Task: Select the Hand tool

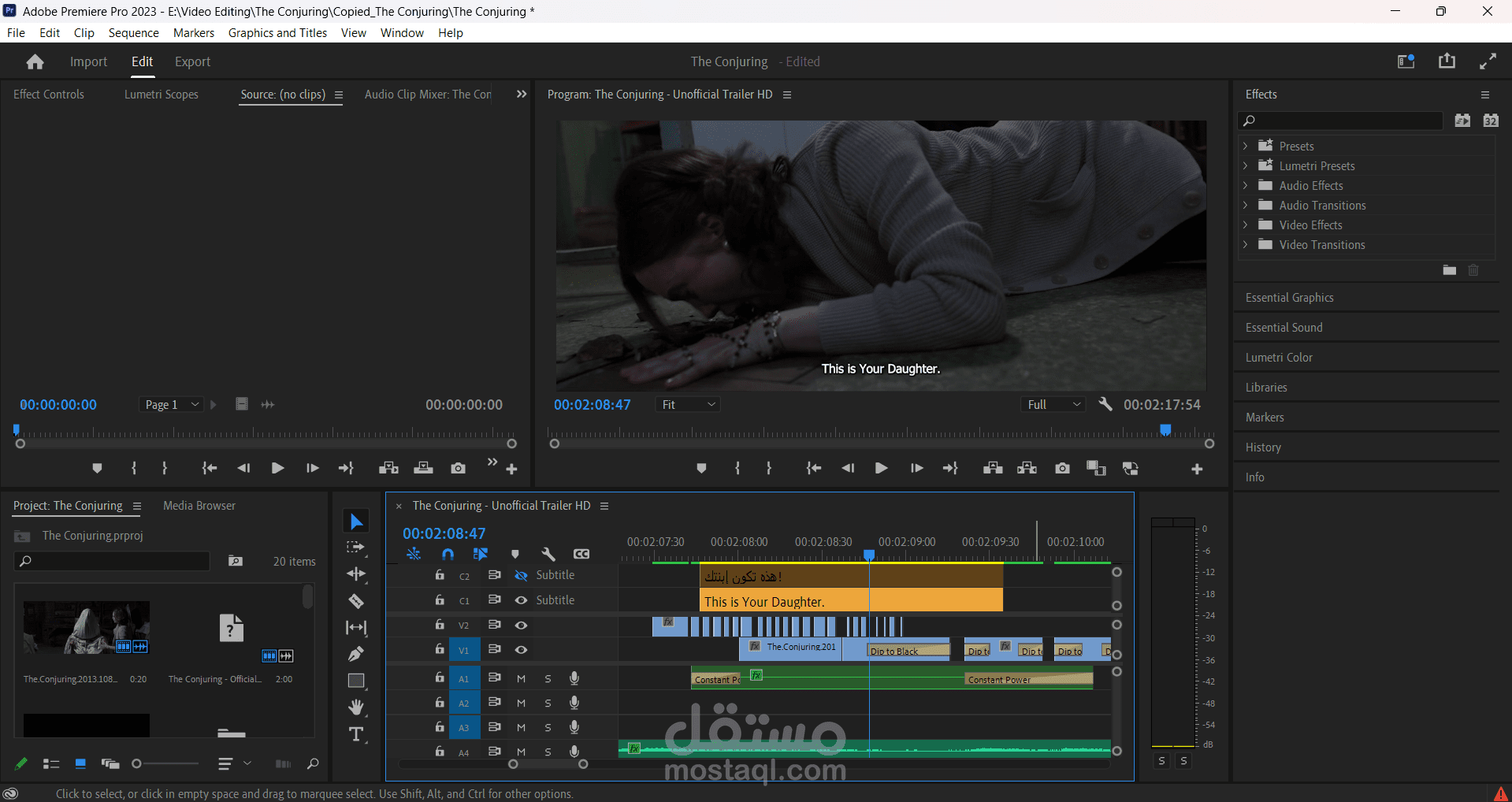Action: [x=356, y=707]
